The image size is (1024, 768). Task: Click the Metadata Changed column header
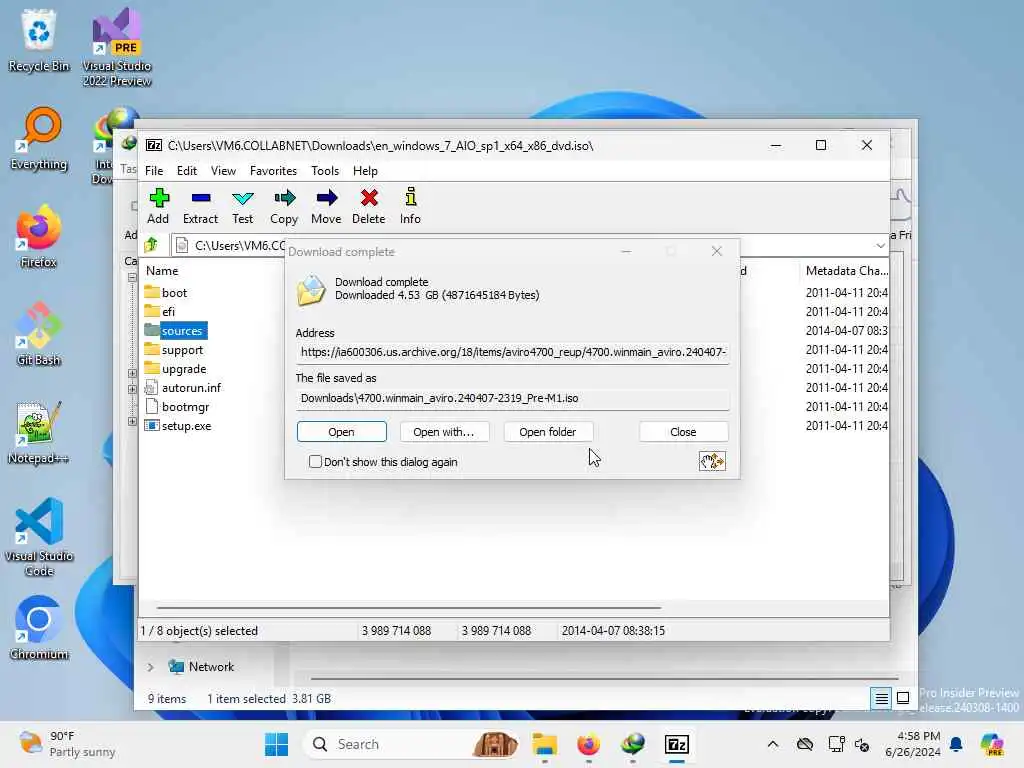click(x=846, y=270)
